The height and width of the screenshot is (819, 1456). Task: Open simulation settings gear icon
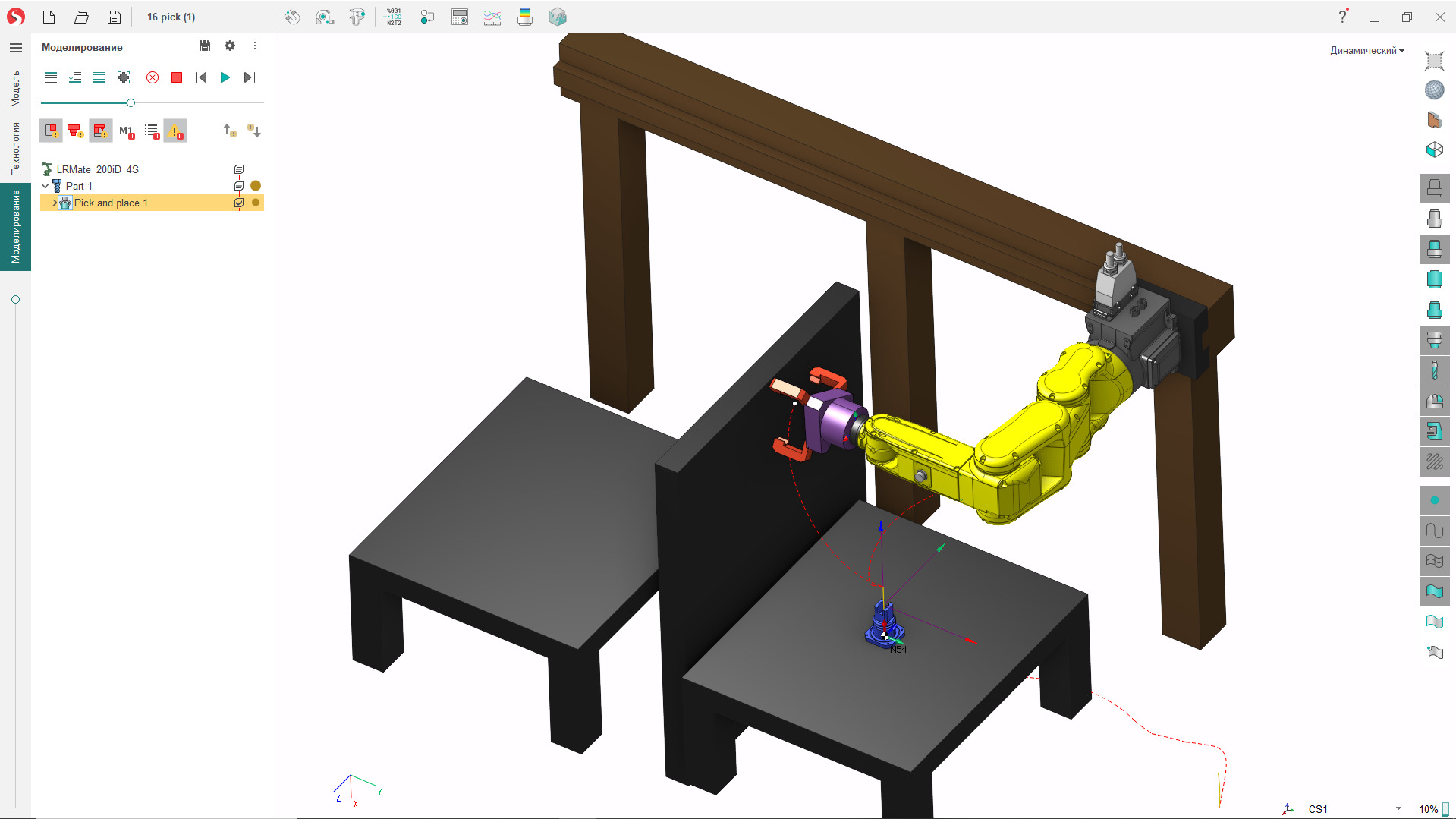(230, 46)
